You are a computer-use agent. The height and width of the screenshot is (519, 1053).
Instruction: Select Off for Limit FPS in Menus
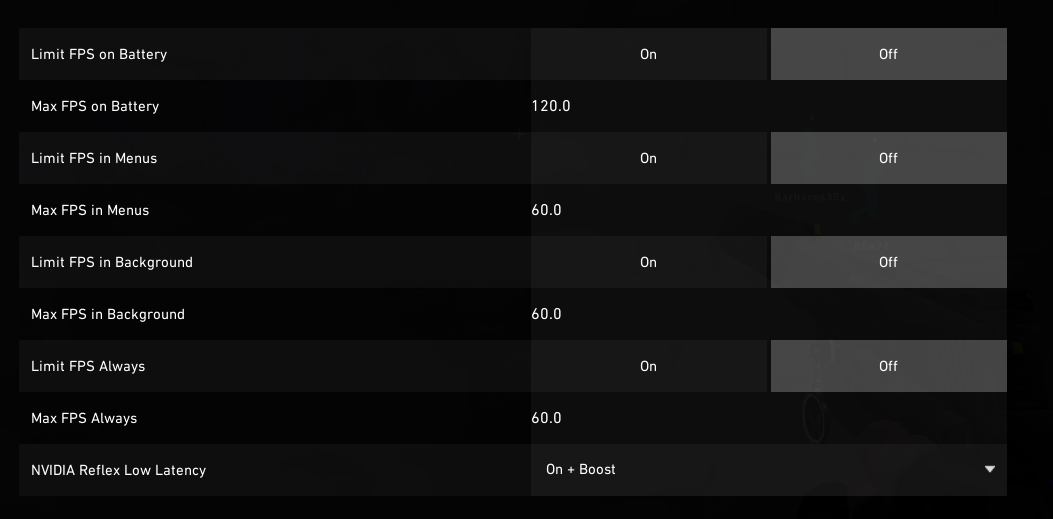888,158
